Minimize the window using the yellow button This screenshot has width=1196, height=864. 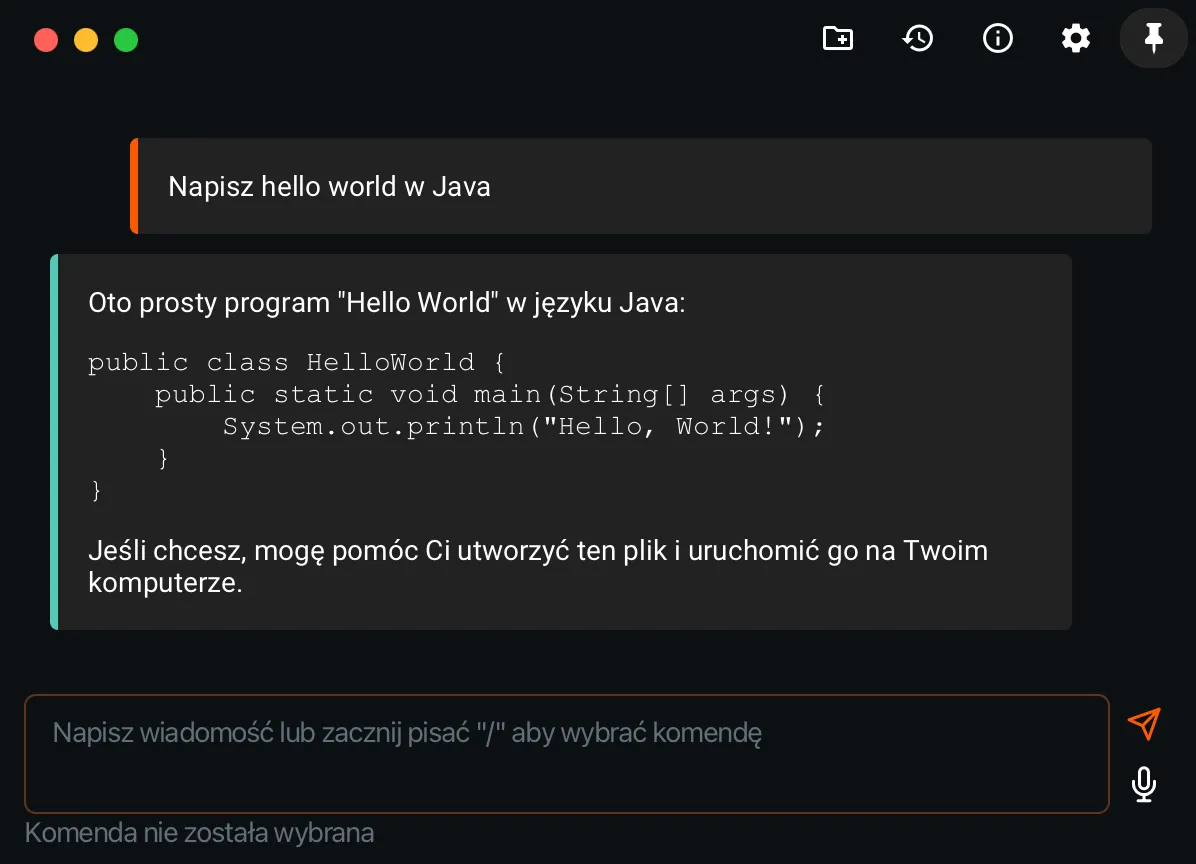pyautogui.click(x=86, y=40)
